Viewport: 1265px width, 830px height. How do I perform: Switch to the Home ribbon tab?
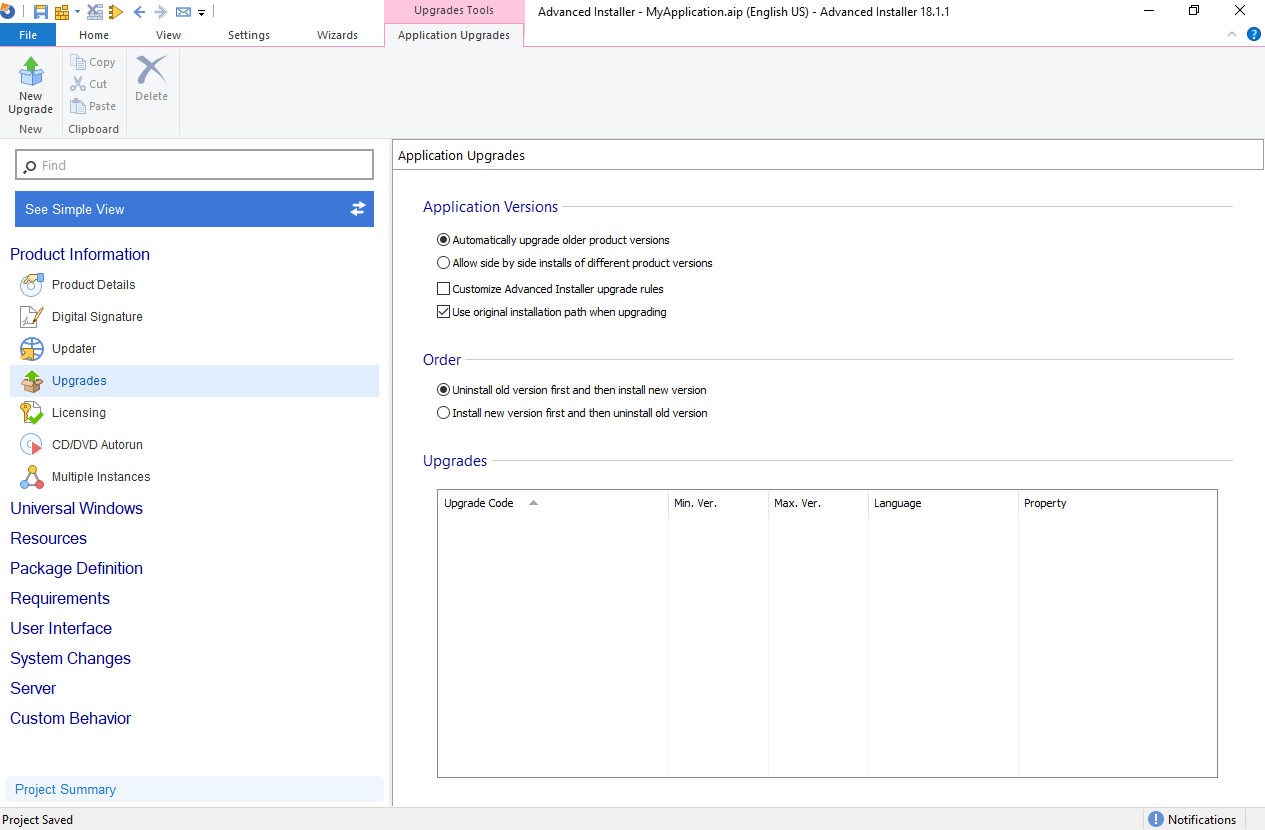tap(94, 35)
